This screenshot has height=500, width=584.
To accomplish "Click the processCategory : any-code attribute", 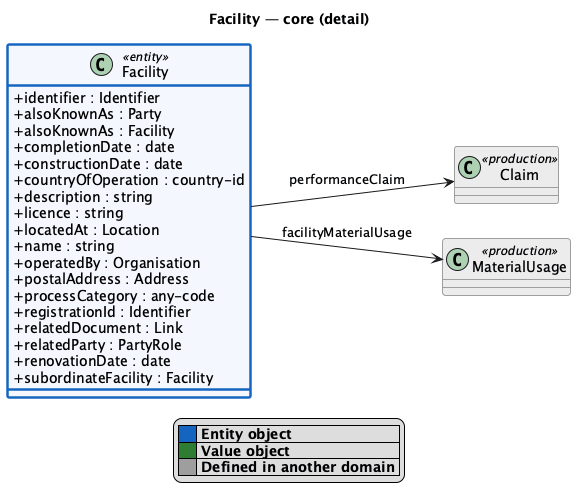I will [x=114, y=296].
